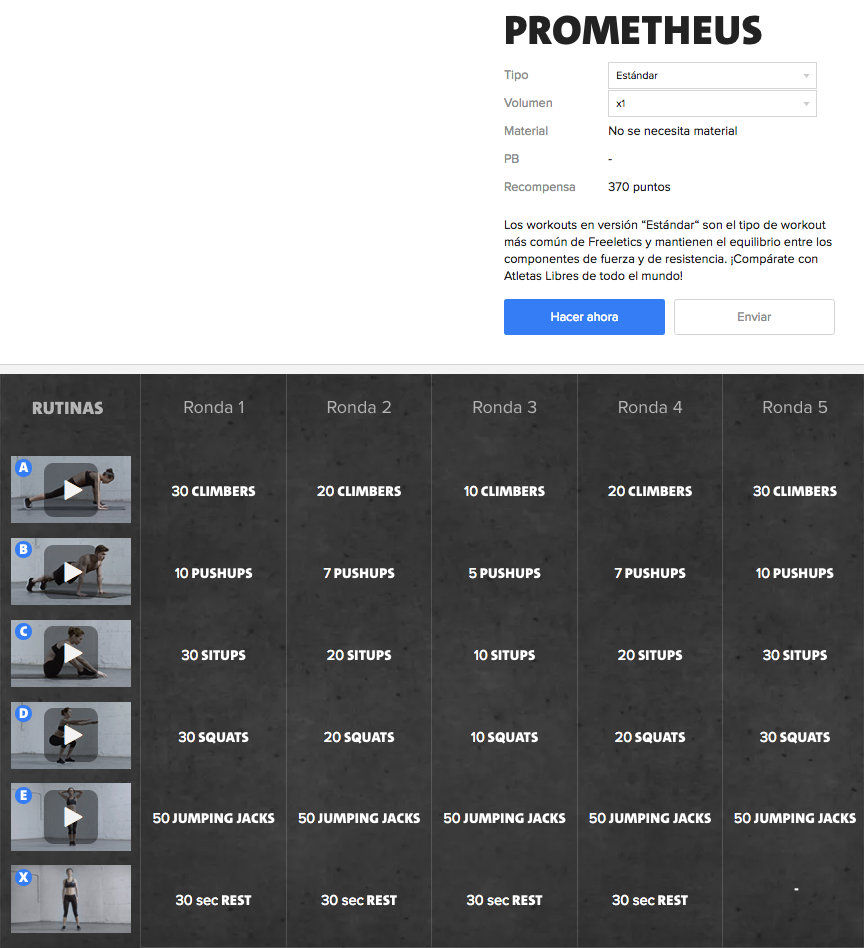Image resolution: width=864 pixels, height=948 pixels.
Task: Click the 370 puntos Recompensa value
Action: point(639,187)
